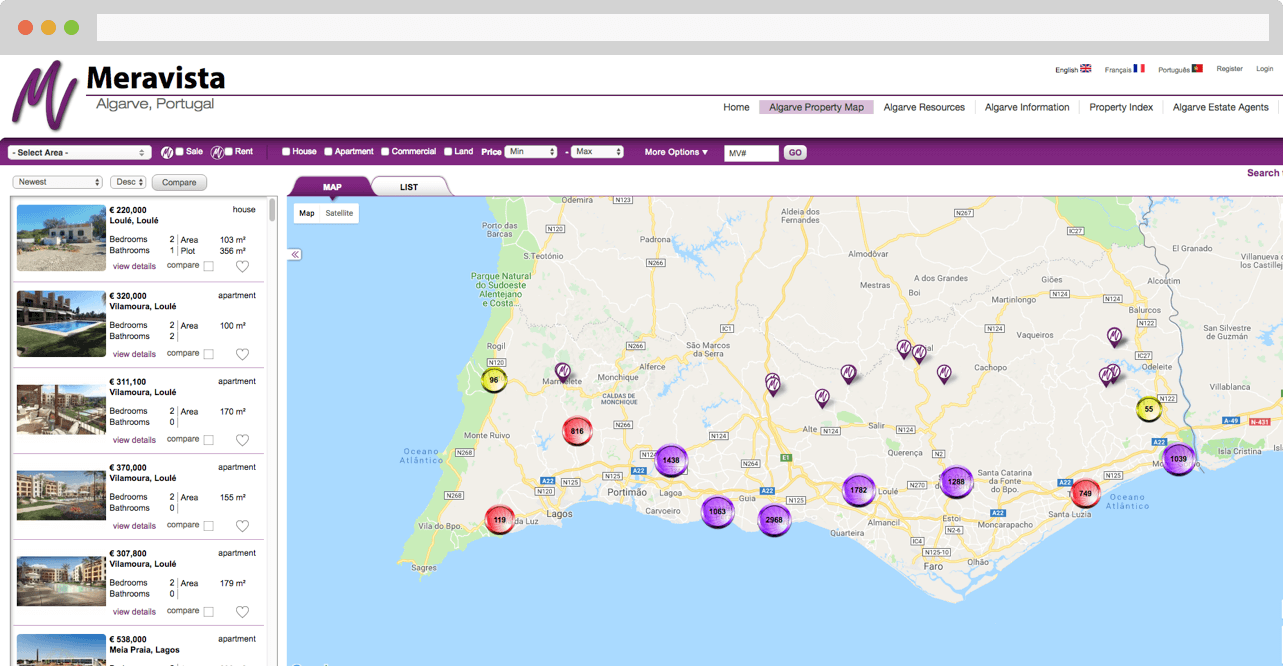Screen dimensions: 1283x666
Task: Click the Compare button
Action: (179, 182)
